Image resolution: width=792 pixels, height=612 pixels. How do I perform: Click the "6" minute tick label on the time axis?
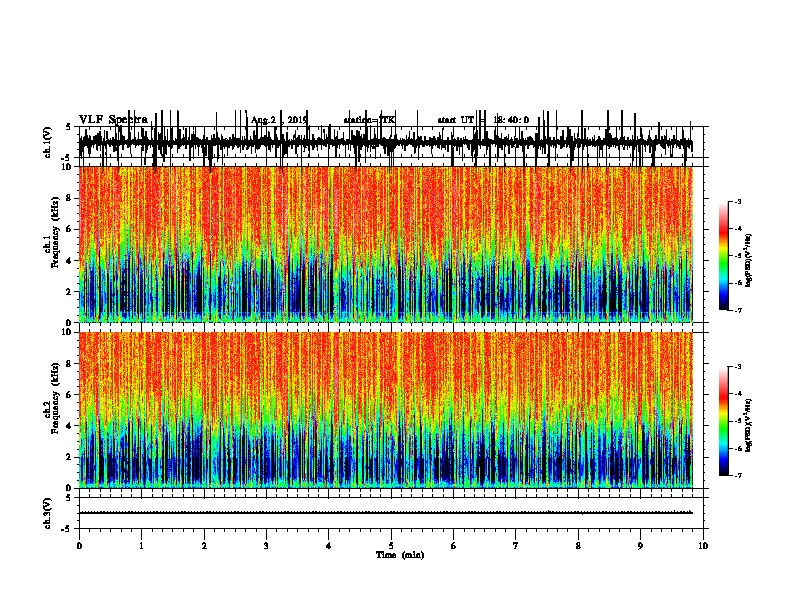pos(453,546)
